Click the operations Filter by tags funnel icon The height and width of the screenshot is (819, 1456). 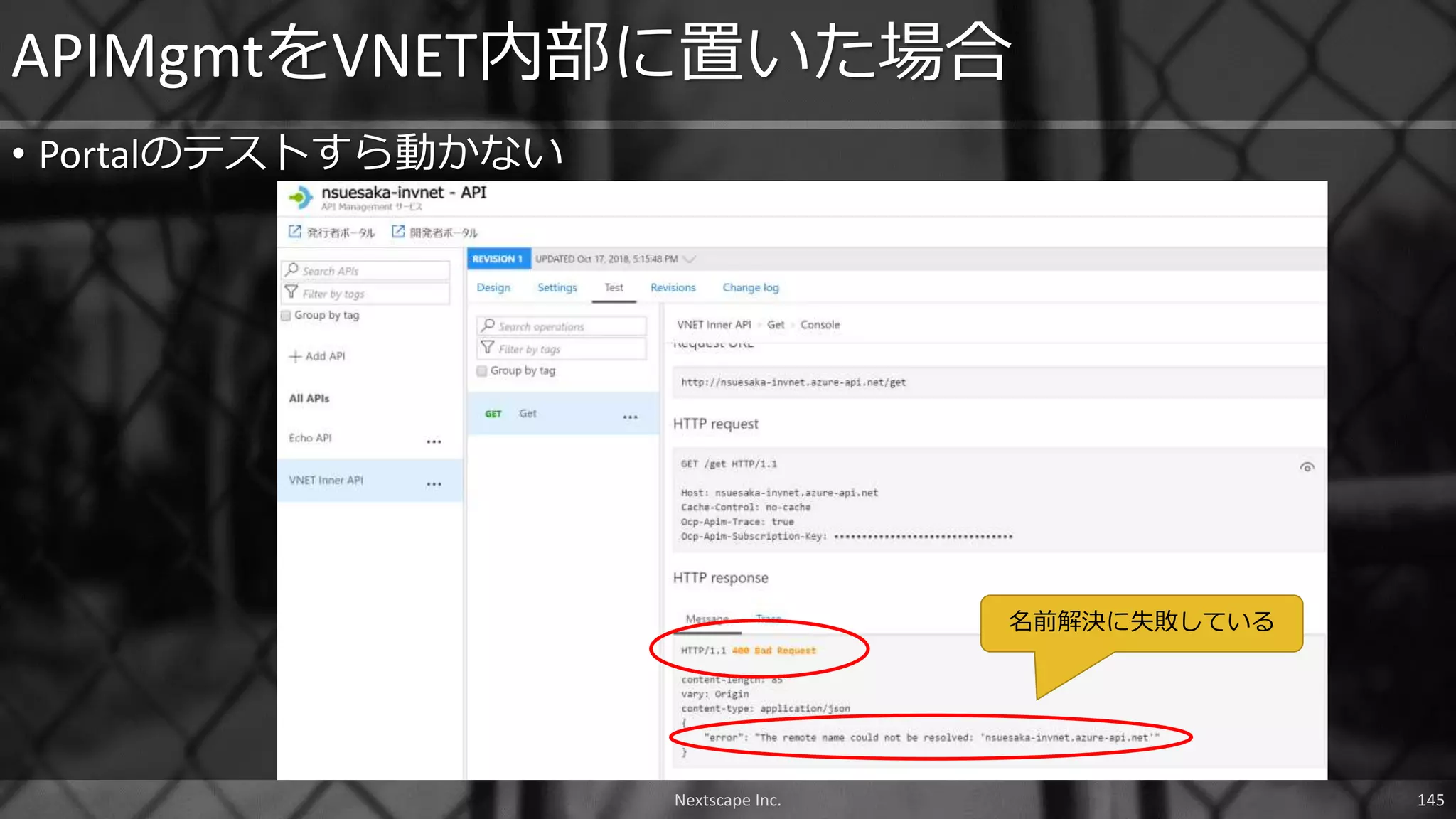[488, 348]
